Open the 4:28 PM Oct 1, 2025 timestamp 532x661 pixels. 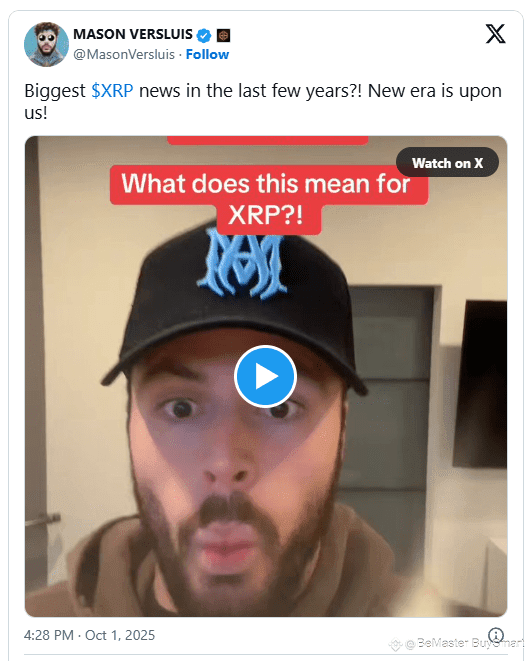(89, 635)
